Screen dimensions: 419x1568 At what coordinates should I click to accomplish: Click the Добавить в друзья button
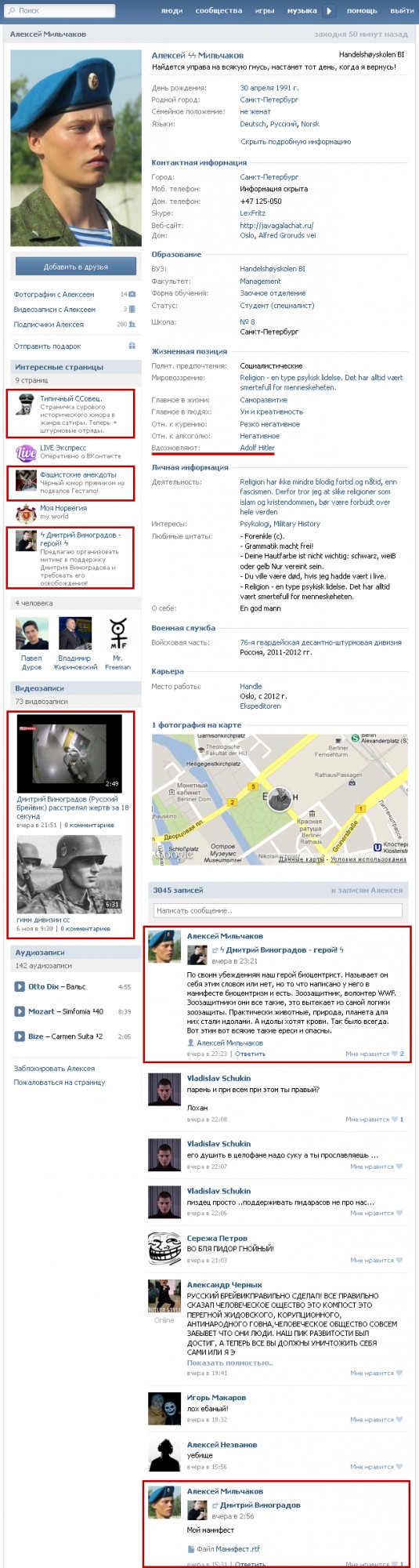click(x=75, y=267)
